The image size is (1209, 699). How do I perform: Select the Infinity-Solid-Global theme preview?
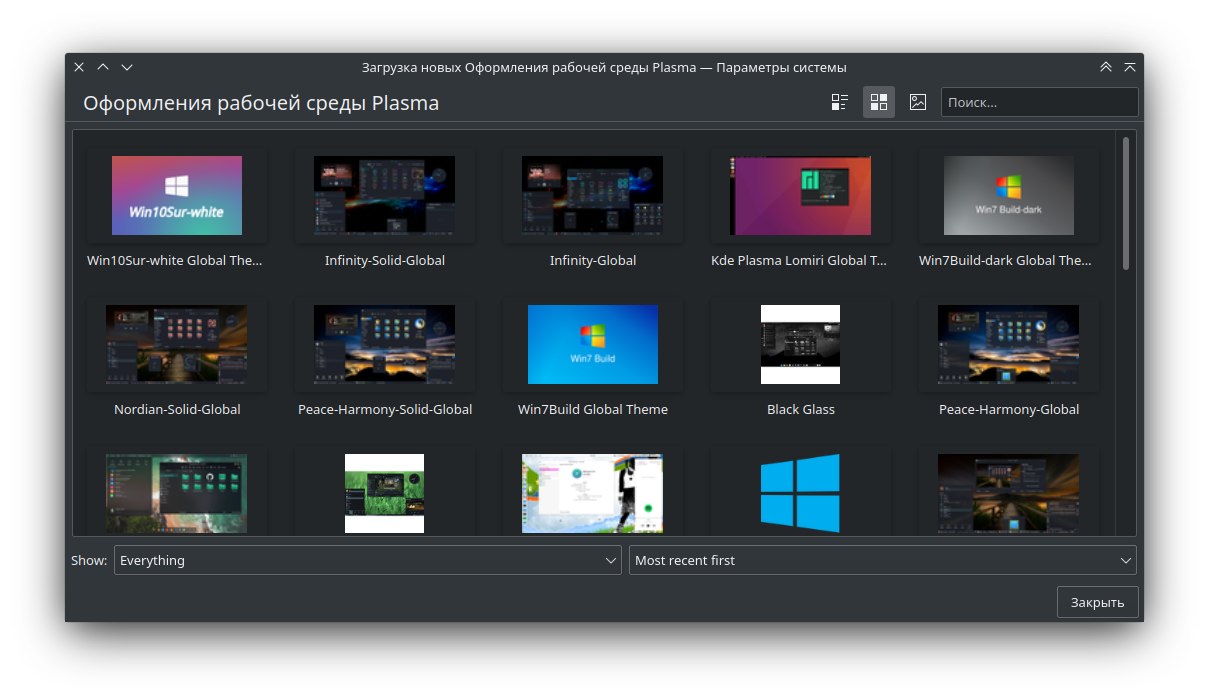(385, 195)
